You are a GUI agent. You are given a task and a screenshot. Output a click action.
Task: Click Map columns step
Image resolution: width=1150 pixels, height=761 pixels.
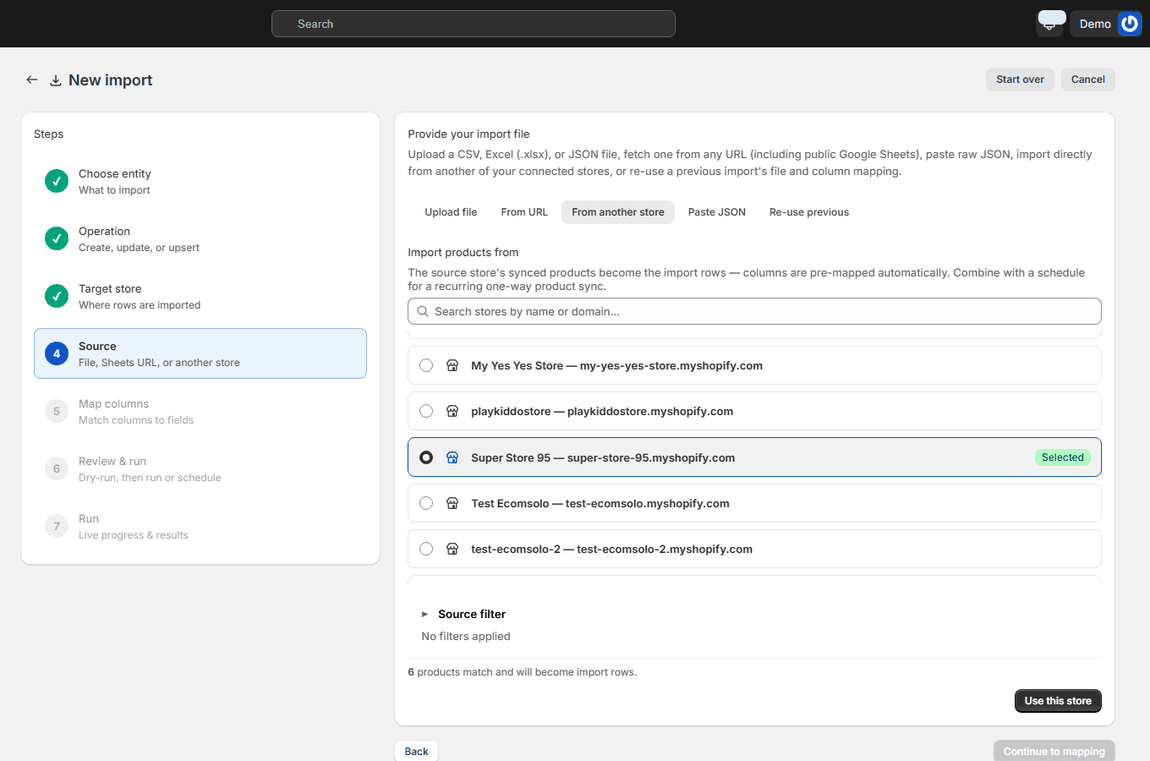[200, 411]
